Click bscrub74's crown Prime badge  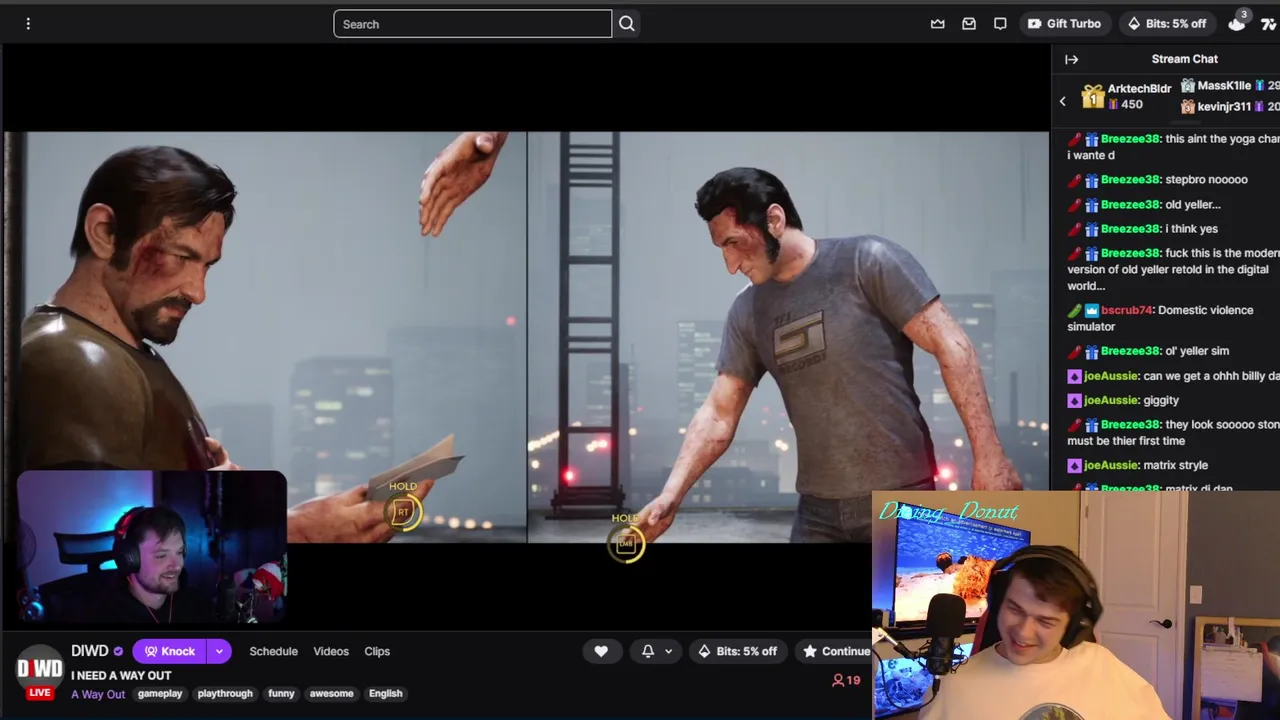click(x=1092, y=310)
